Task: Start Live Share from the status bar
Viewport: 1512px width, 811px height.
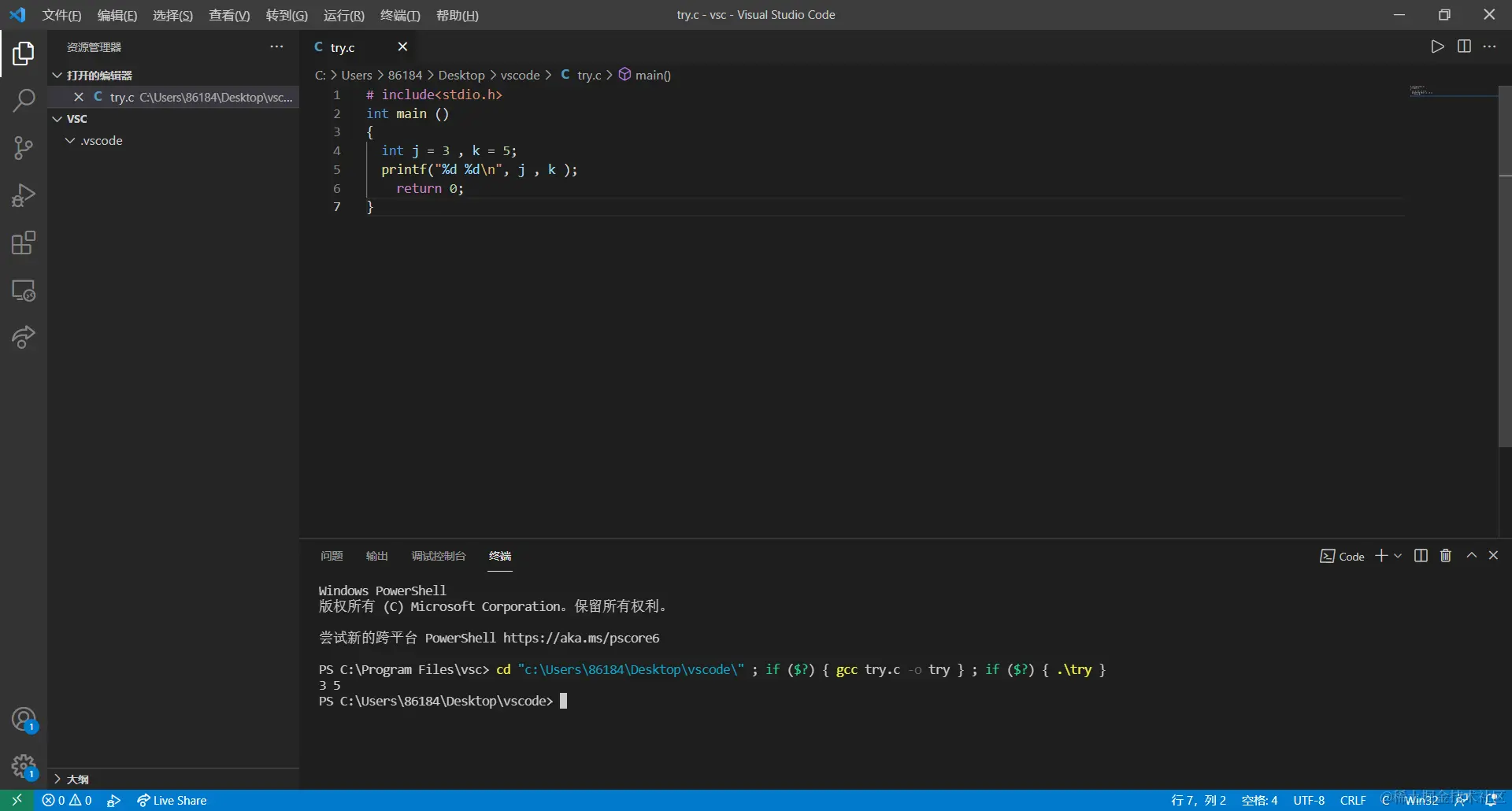Action: point(172,800)
